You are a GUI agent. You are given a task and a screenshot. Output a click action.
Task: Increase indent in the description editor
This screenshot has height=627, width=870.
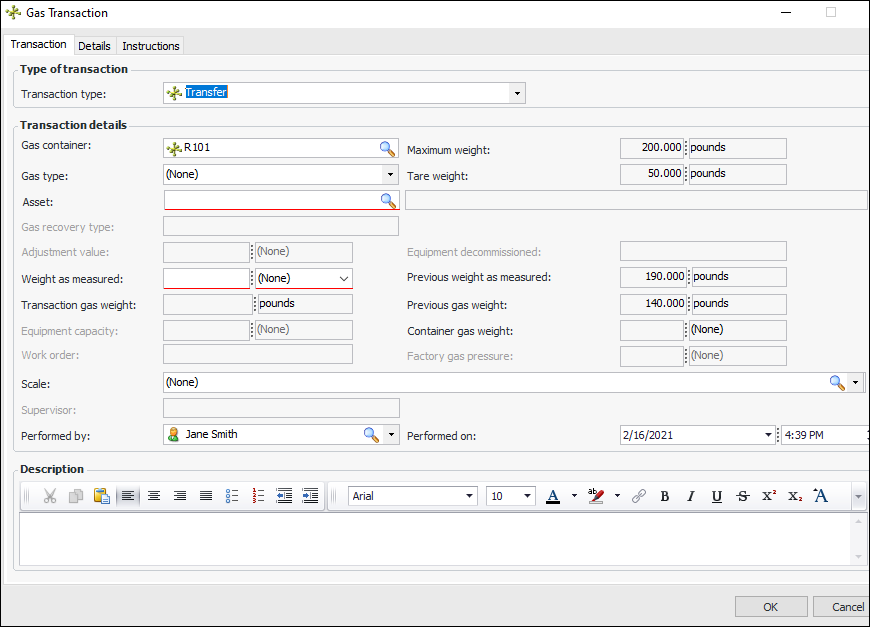pyautogui.click(x=310, y=496)
